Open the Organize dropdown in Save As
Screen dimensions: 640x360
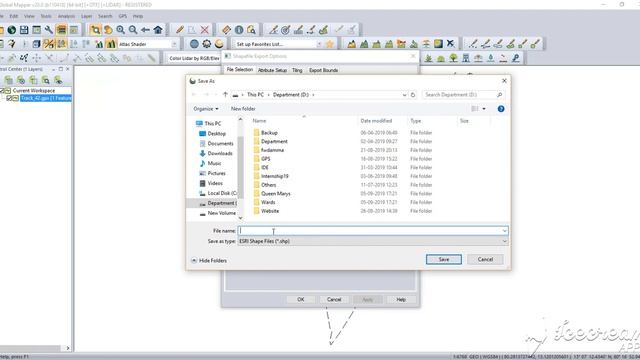[206, 109]
